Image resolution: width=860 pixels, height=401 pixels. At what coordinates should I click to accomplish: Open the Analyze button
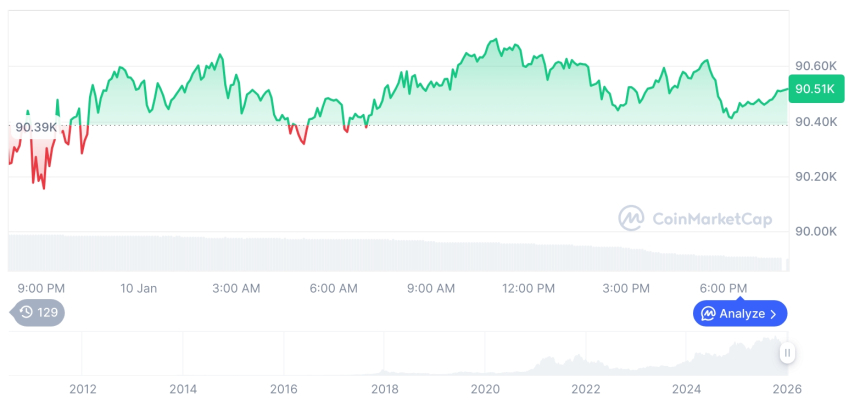click(x=740, y=313)
